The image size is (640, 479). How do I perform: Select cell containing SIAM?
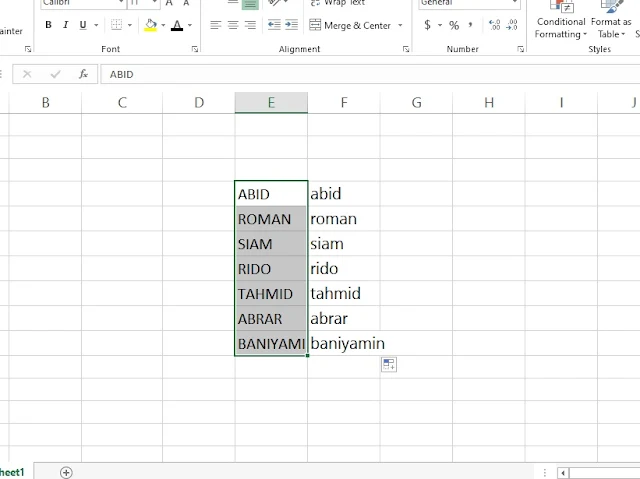click(x=271, y=244)
